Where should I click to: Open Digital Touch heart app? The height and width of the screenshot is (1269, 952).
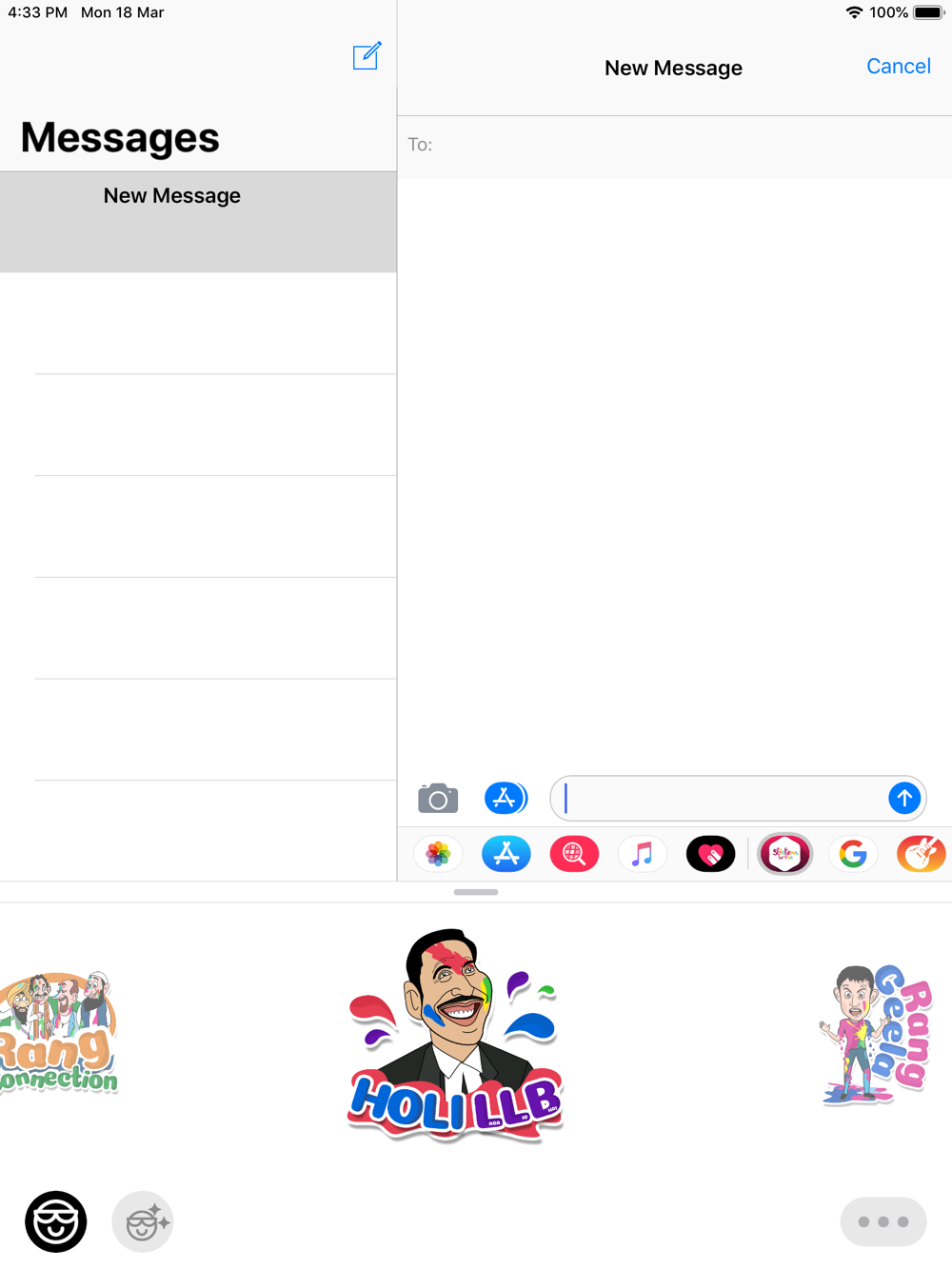pyautogui.click(x=710, y=854)
